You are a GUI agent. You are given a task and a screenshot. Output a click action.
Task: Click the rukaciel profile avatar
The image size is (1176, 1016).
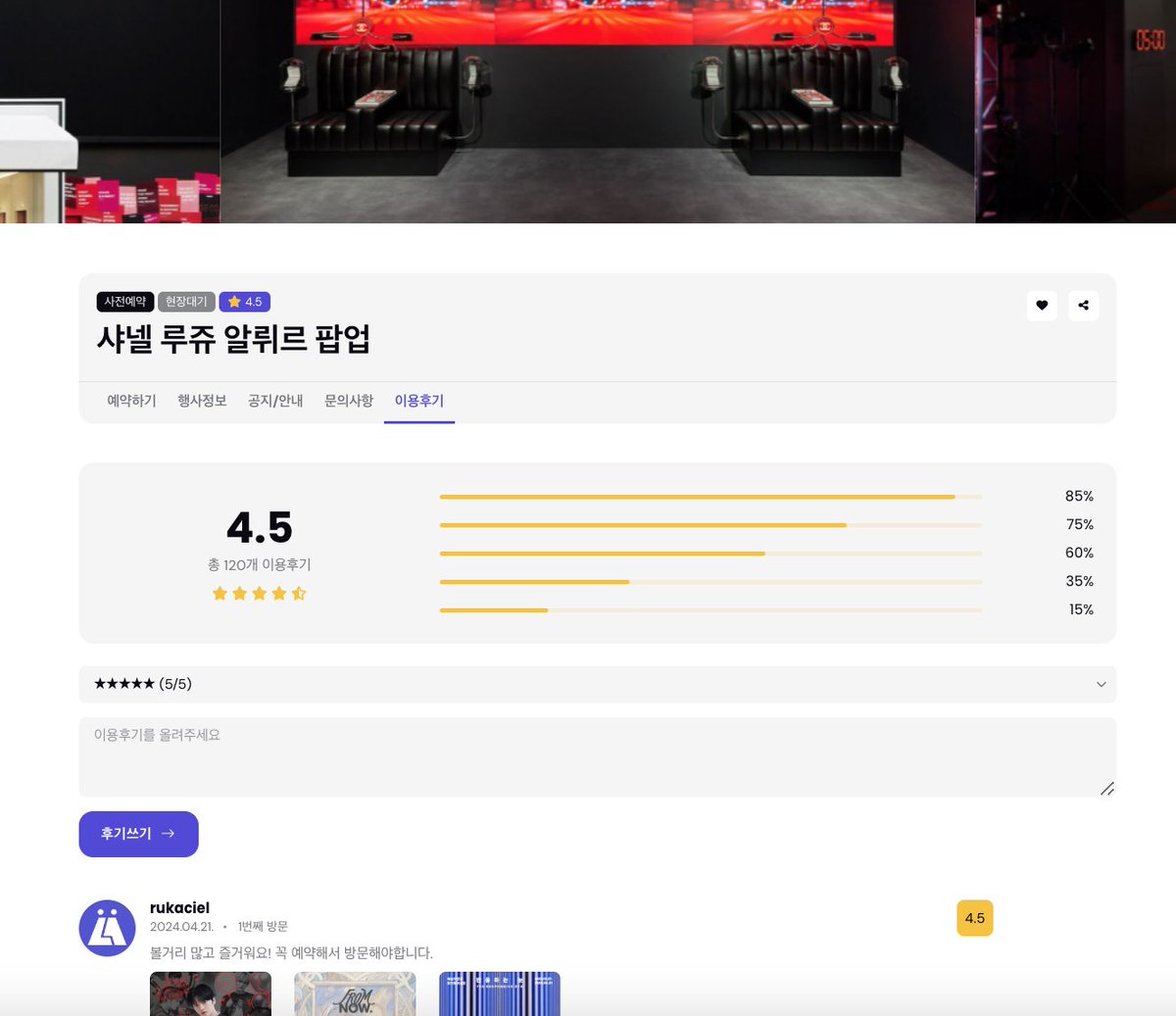(x=107, y=928)
